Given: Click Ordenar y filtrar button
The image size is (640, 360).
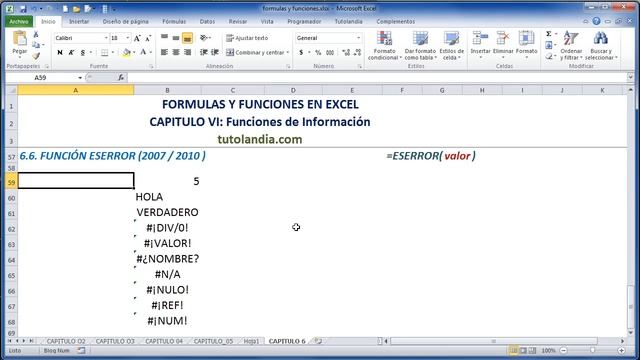Looking at the screenshot, I should (x=571, y=45).
